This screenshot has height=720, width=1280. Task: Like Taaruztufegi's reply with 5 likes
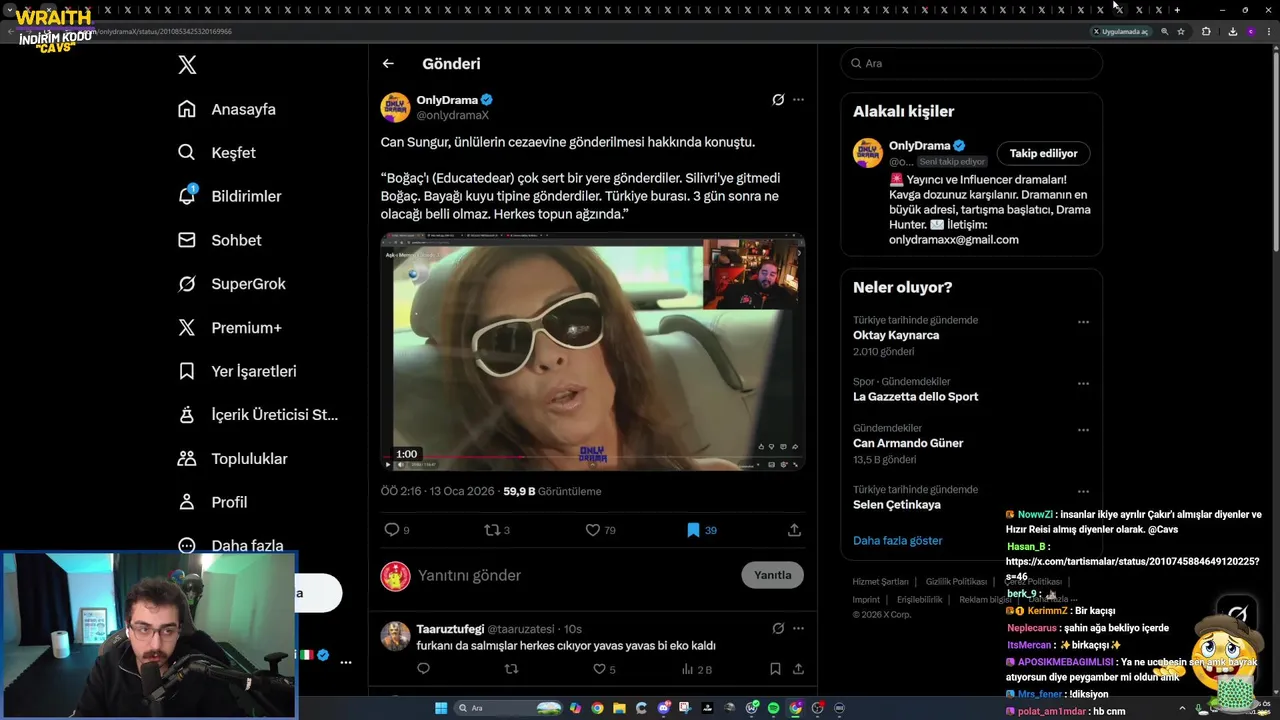(604, 669)
